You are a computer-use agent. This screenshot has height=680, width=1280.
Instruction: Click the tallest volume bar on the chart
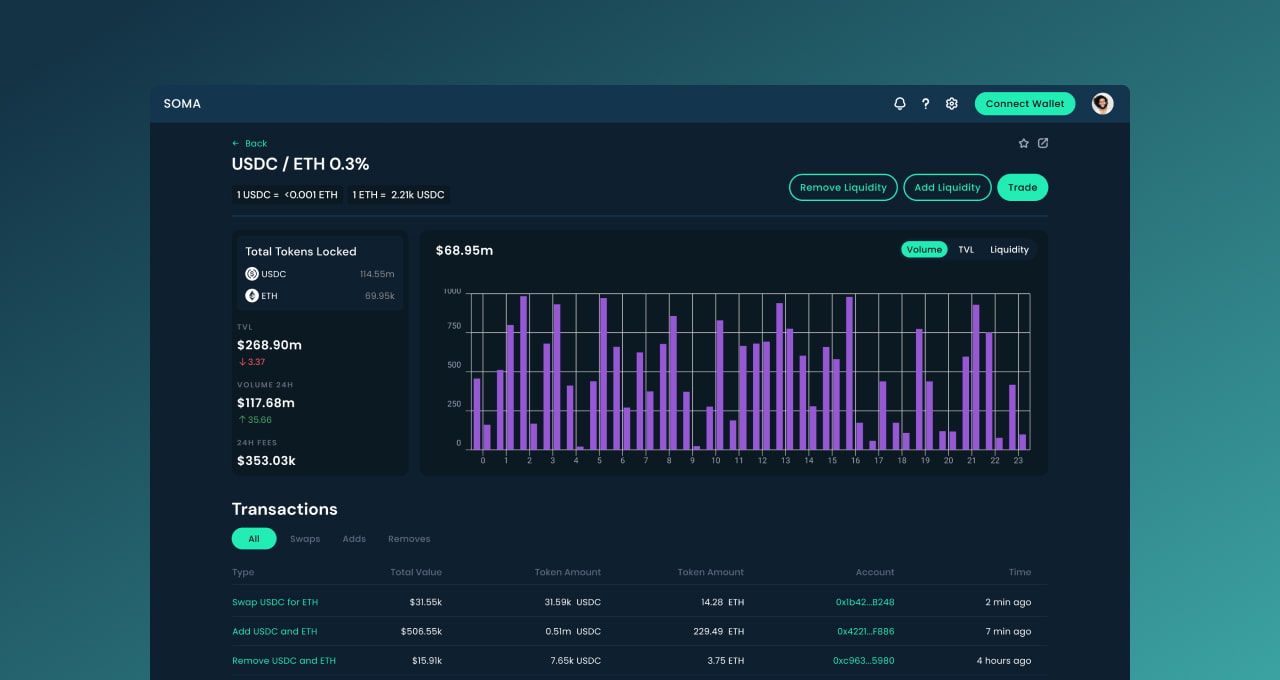(523, 370)
